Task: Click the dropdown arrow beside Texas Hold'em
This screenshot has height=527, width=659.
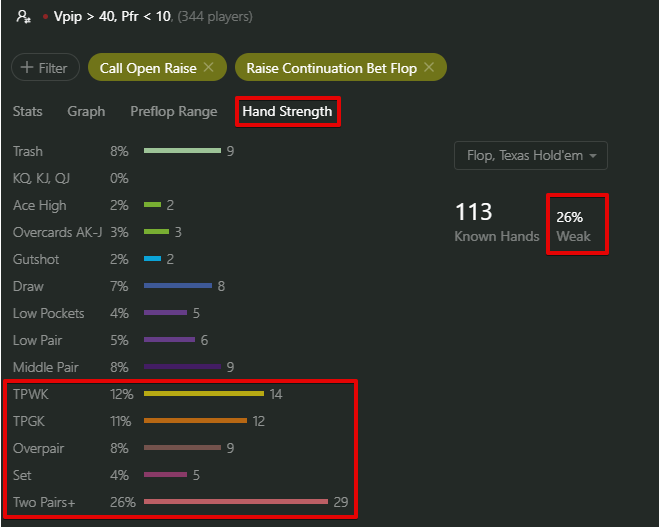Action: [593, 156]
